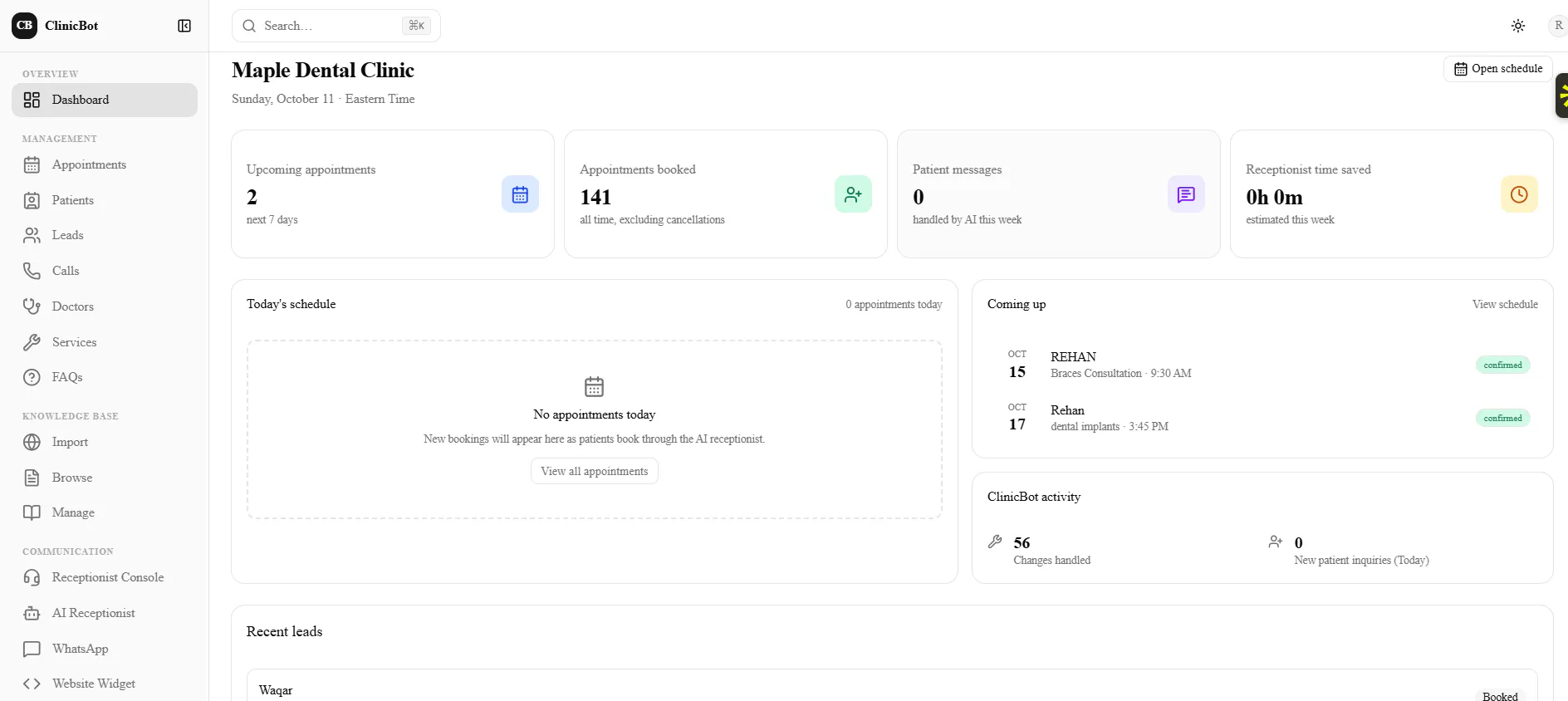
Task: Click the 0 appointments today label
Action: 894,305
